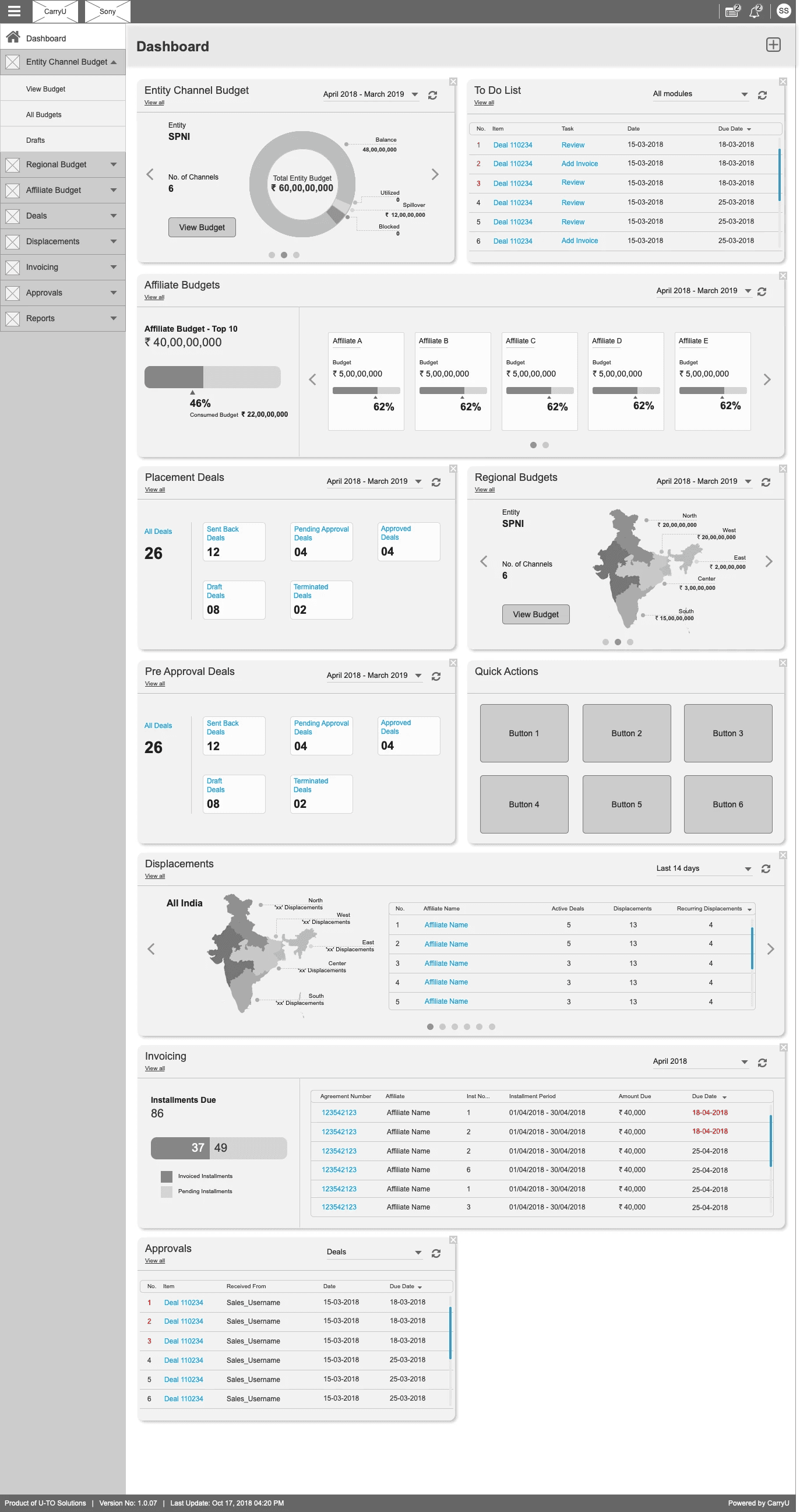Screen dimensions: 800x1512
Task: Refresh the Invoicing widget
Action: pos(762,1063)
